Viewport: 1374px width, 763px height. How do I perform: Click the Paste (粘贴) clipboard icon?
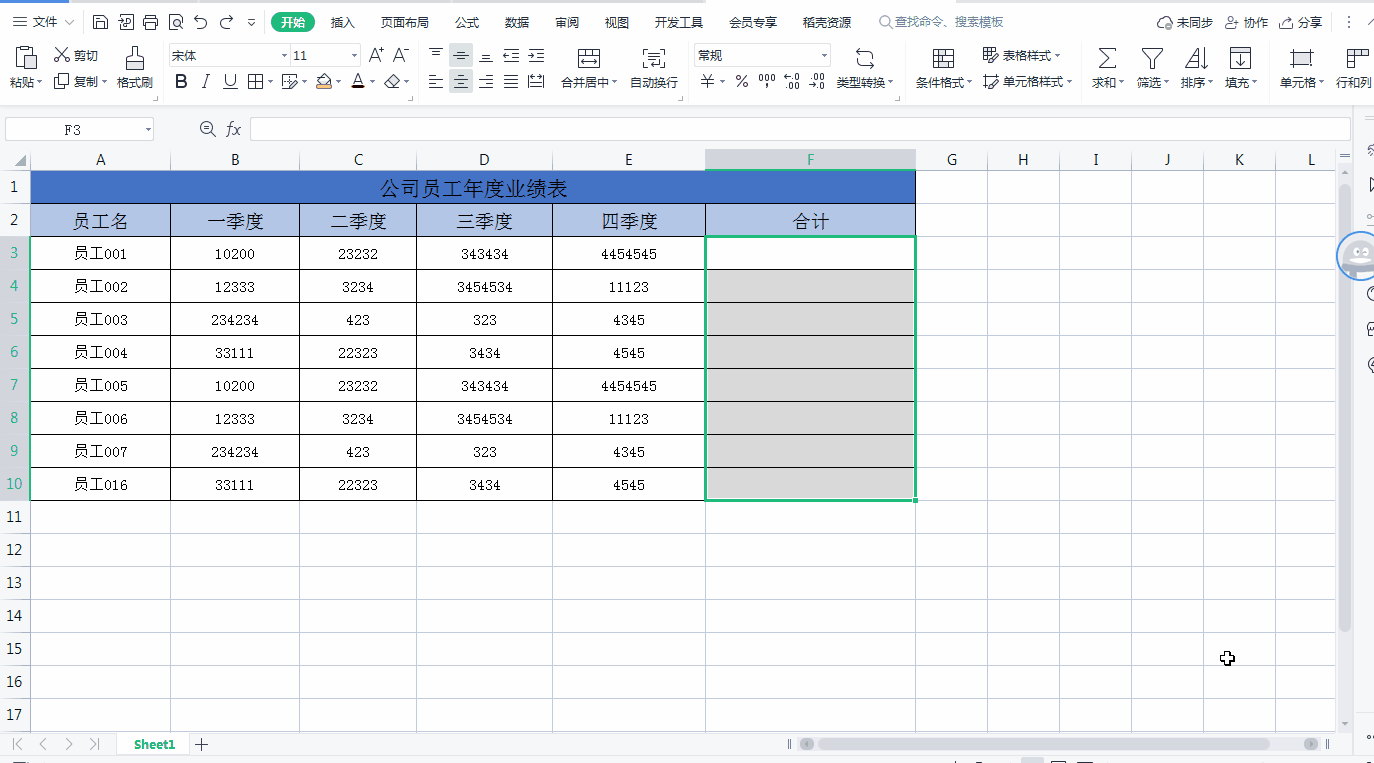[x=26, y=57]
